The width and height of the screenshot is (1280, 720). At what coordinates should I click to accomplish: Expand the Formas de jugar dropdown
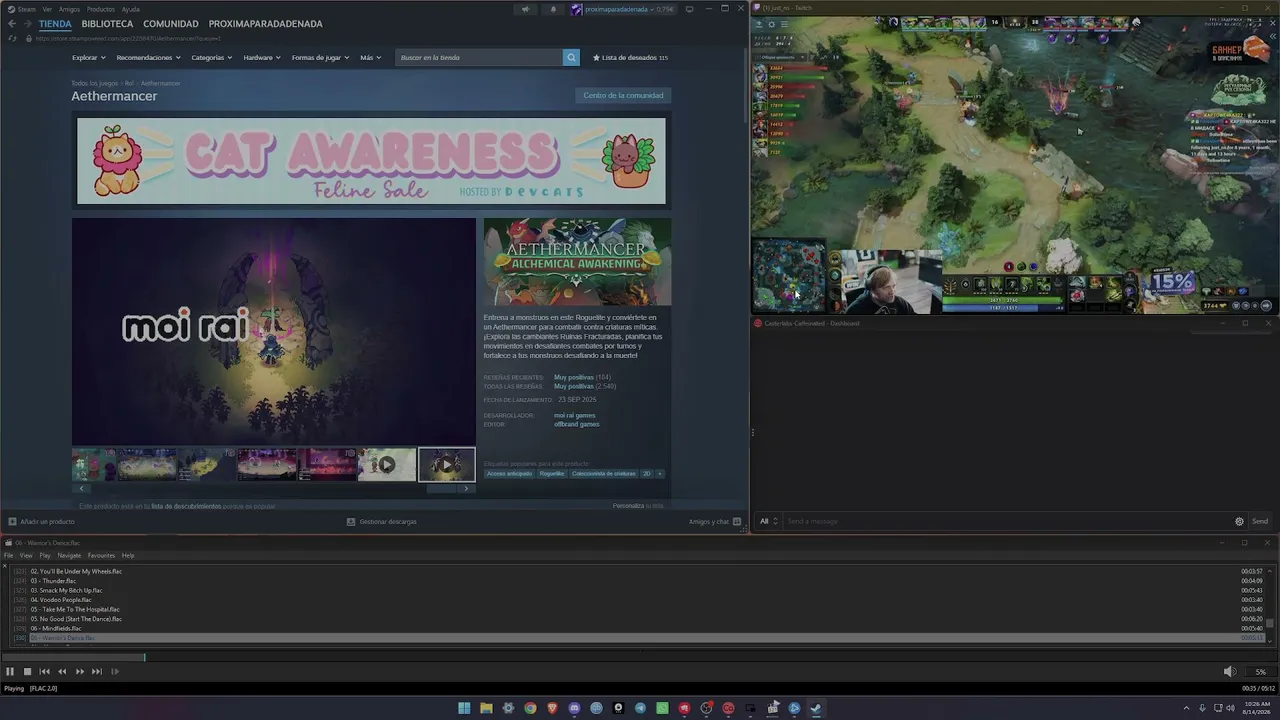point(320,57)
